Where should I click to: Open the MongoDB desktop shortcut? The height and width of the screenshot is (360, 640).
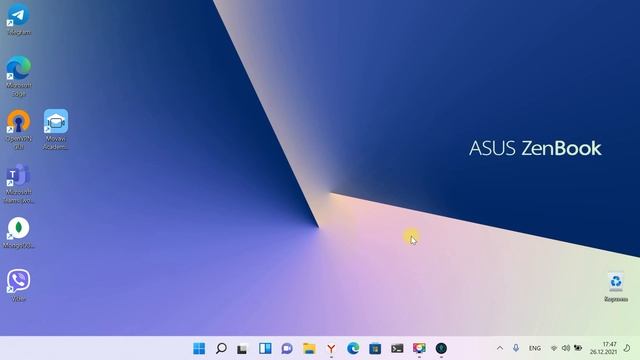click(18, 233)
